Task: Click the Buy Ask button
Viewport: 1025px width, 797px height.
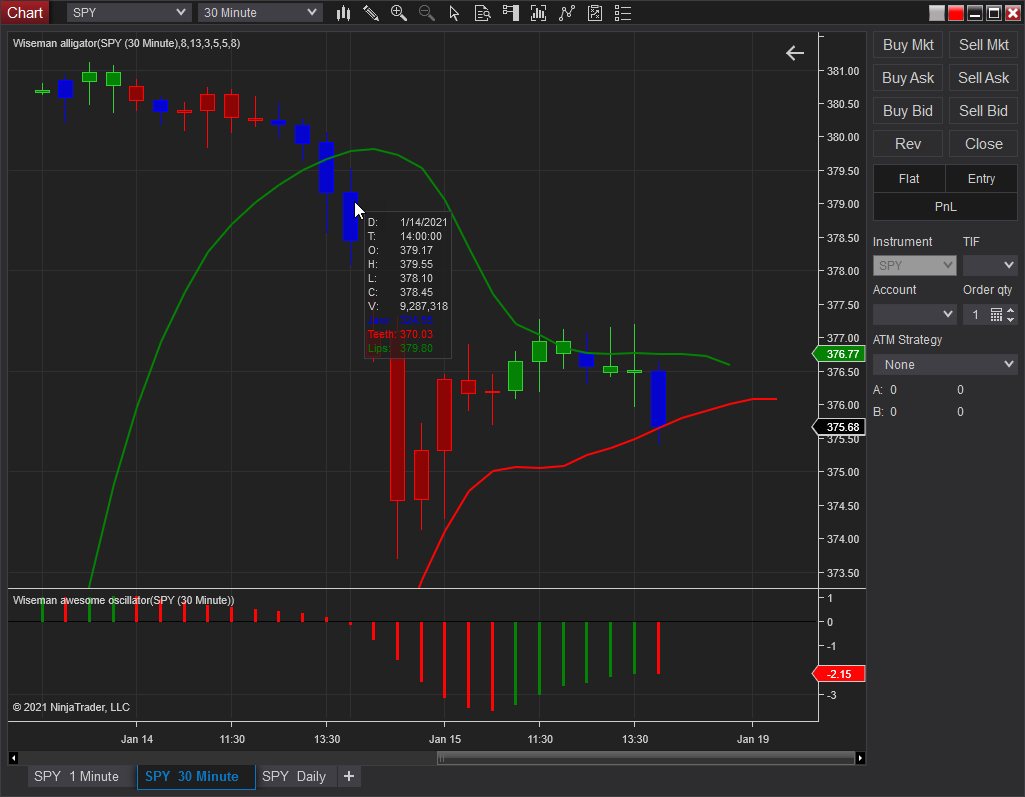Action: [x=908, y=78]
